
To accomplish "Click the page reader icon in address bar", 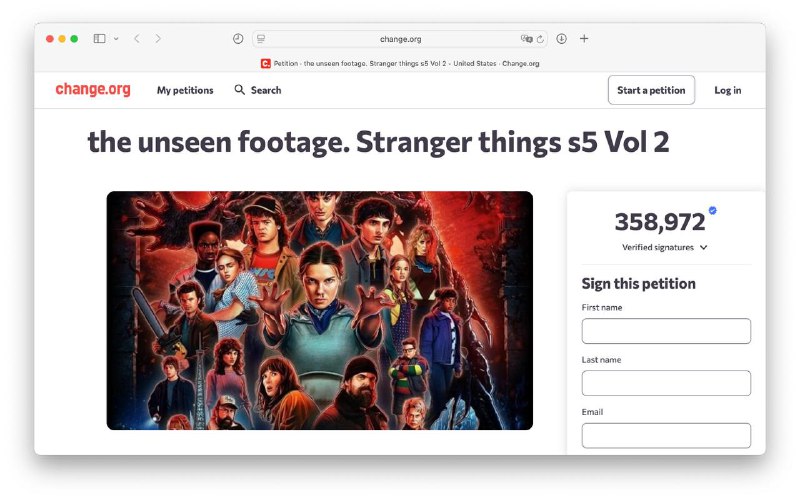I will (x=261, y=39).
